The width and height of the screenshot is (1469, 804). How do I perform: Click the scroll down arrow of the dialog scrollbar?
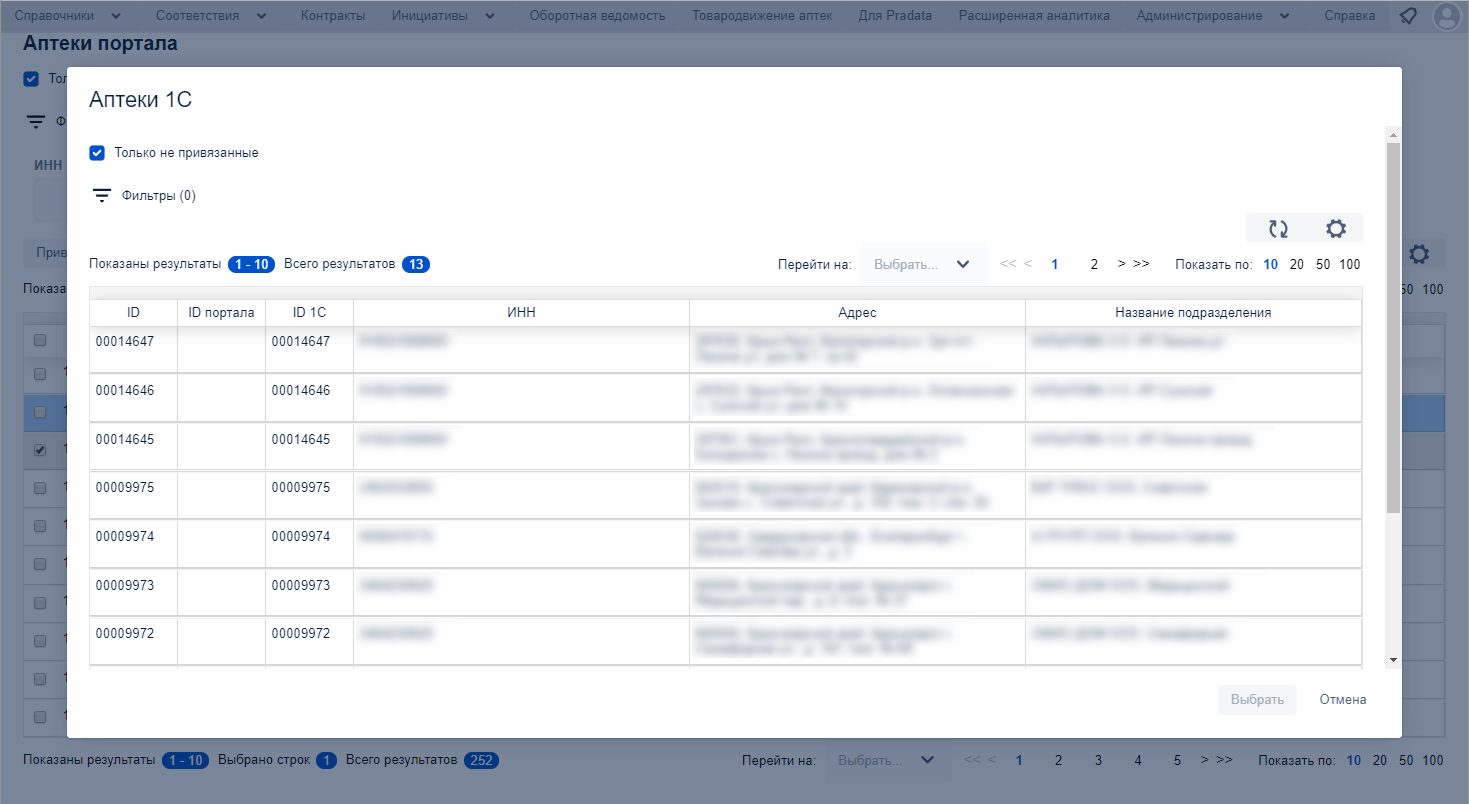[1393, 660]
